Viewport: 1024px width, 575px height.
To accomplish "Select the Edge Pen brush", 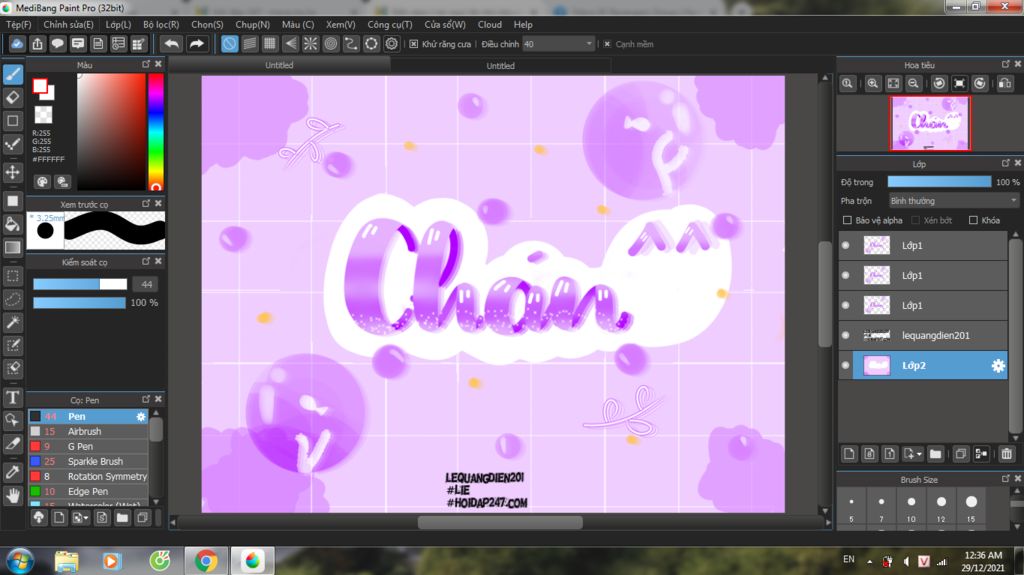I will point(88,491).
